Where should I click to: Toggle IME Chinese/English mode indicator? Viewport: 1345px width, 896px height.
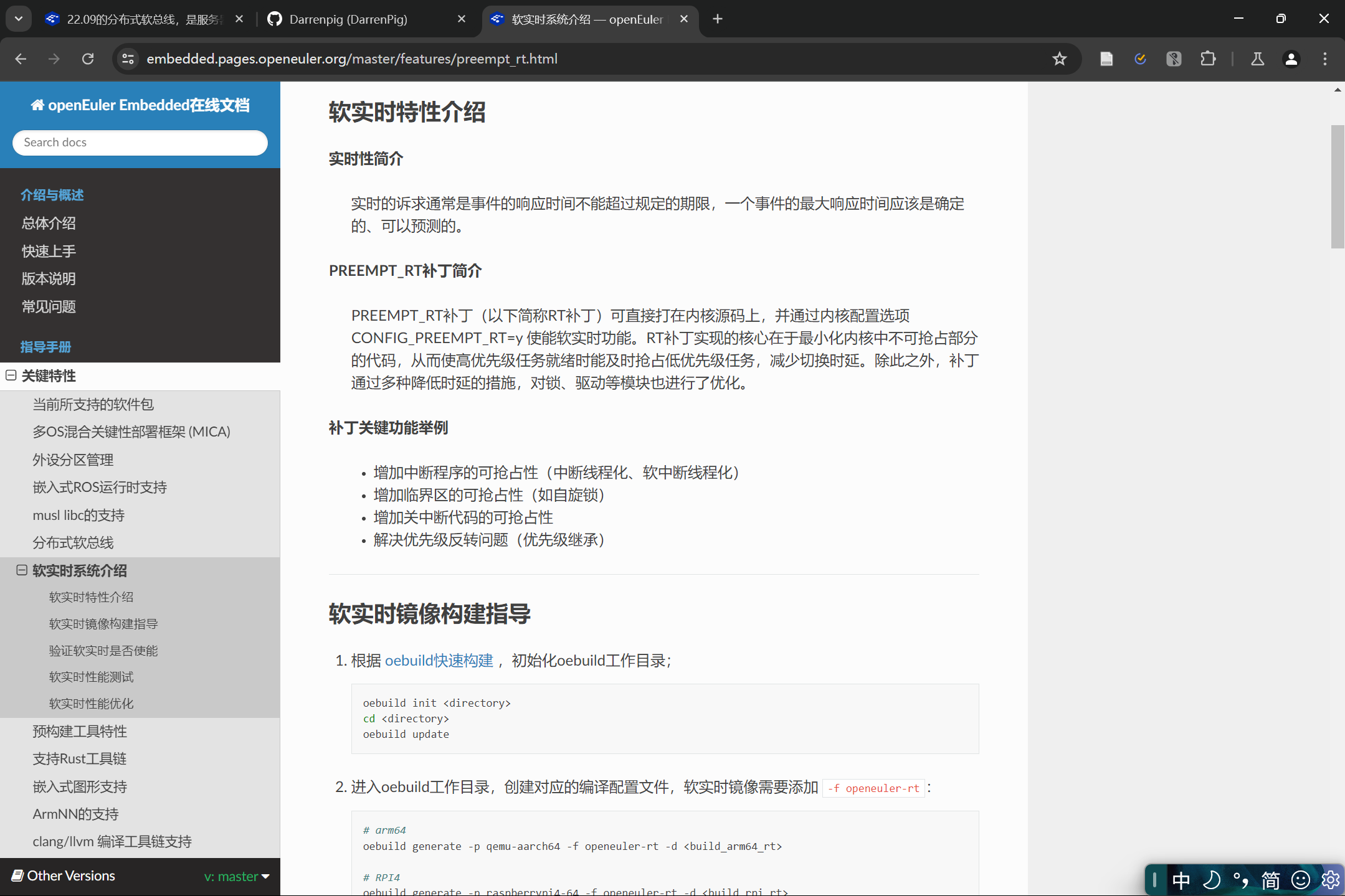1181,880
